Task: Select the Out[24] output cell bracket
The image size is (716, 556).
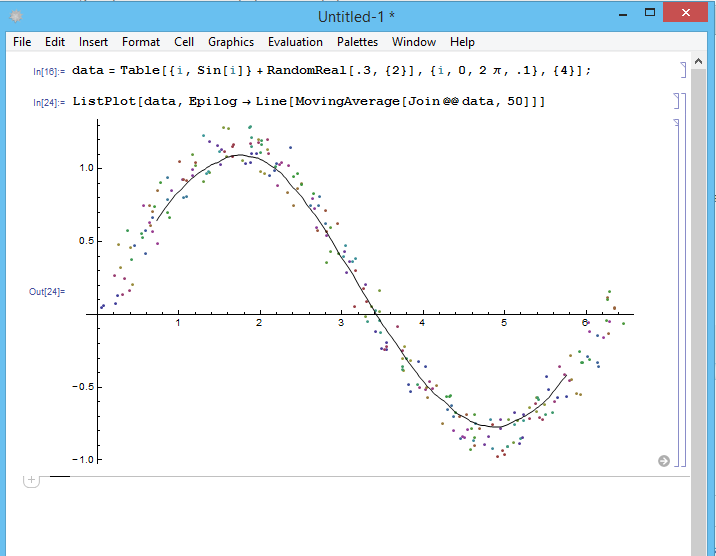Action: point(677,292)
